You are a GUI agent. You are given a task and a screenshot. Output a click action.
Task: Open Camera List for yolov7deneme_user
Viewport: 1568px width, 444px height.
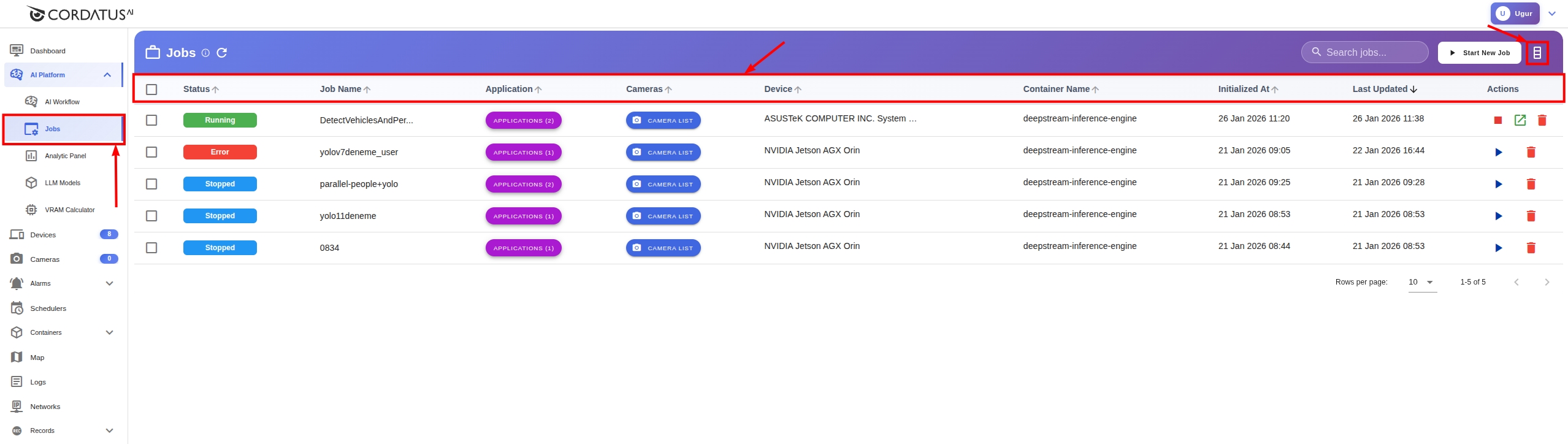tap(663, 153)
